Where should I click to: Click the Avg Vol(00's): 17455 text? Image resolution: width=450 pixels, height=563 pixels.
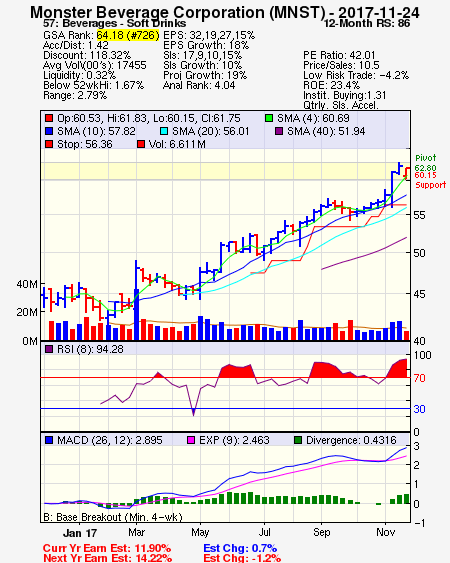click(x=95, y=65)
